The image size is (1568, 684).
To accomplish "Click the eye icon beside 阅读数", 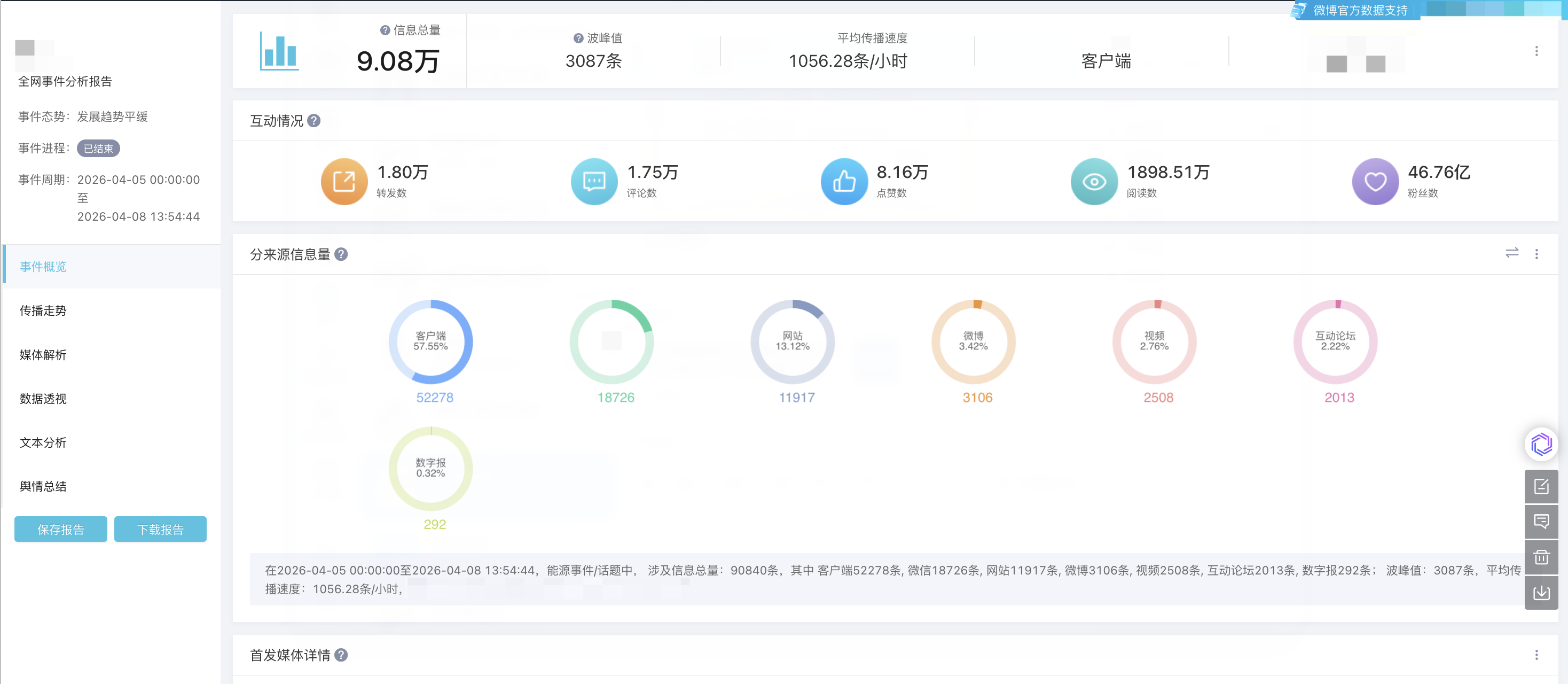I will click(1094, 181).
